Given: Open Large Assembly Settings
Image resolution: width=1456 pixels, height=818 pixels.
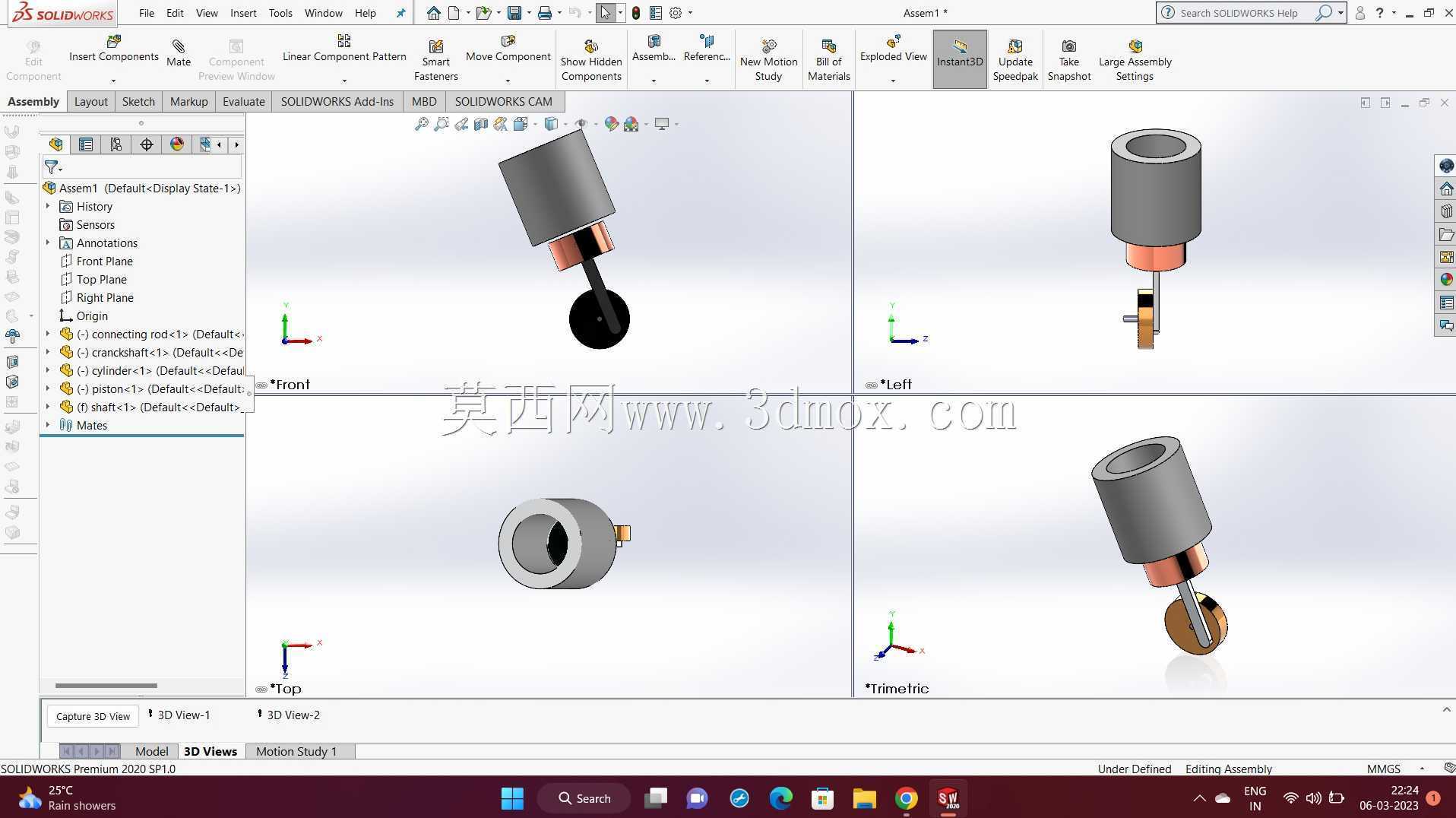Looking at the screenshot, I should tap(1135, 59).
